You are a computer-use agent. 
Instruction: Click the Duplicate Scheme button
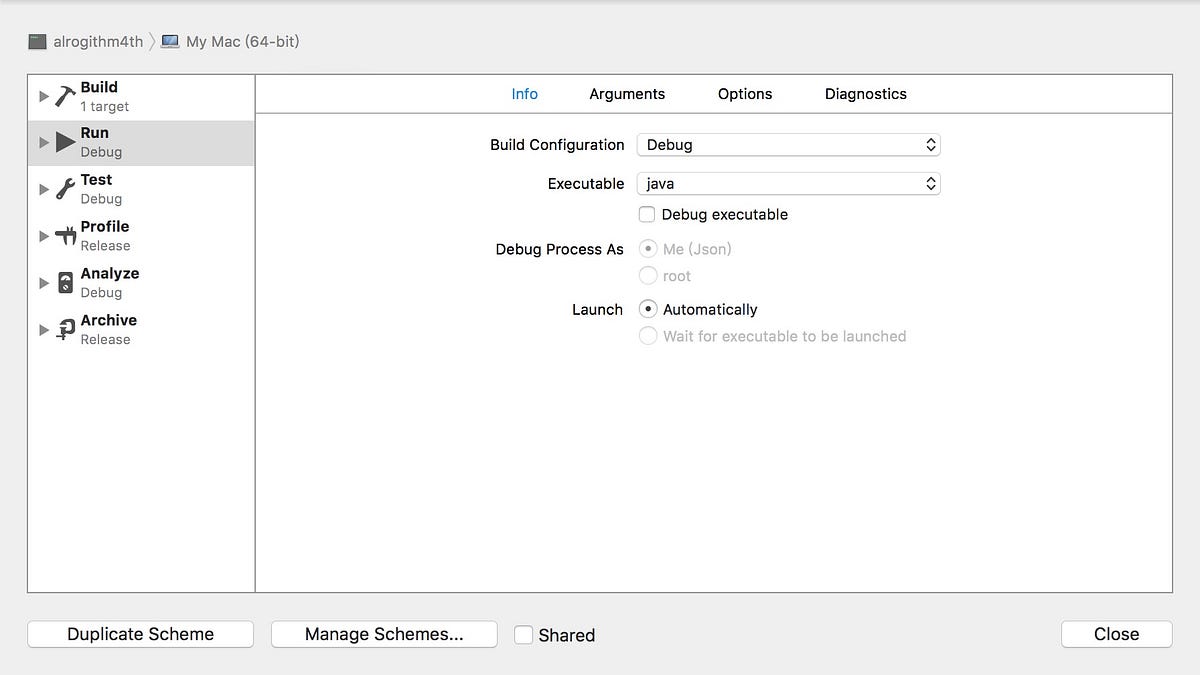(x=140, y=634)
